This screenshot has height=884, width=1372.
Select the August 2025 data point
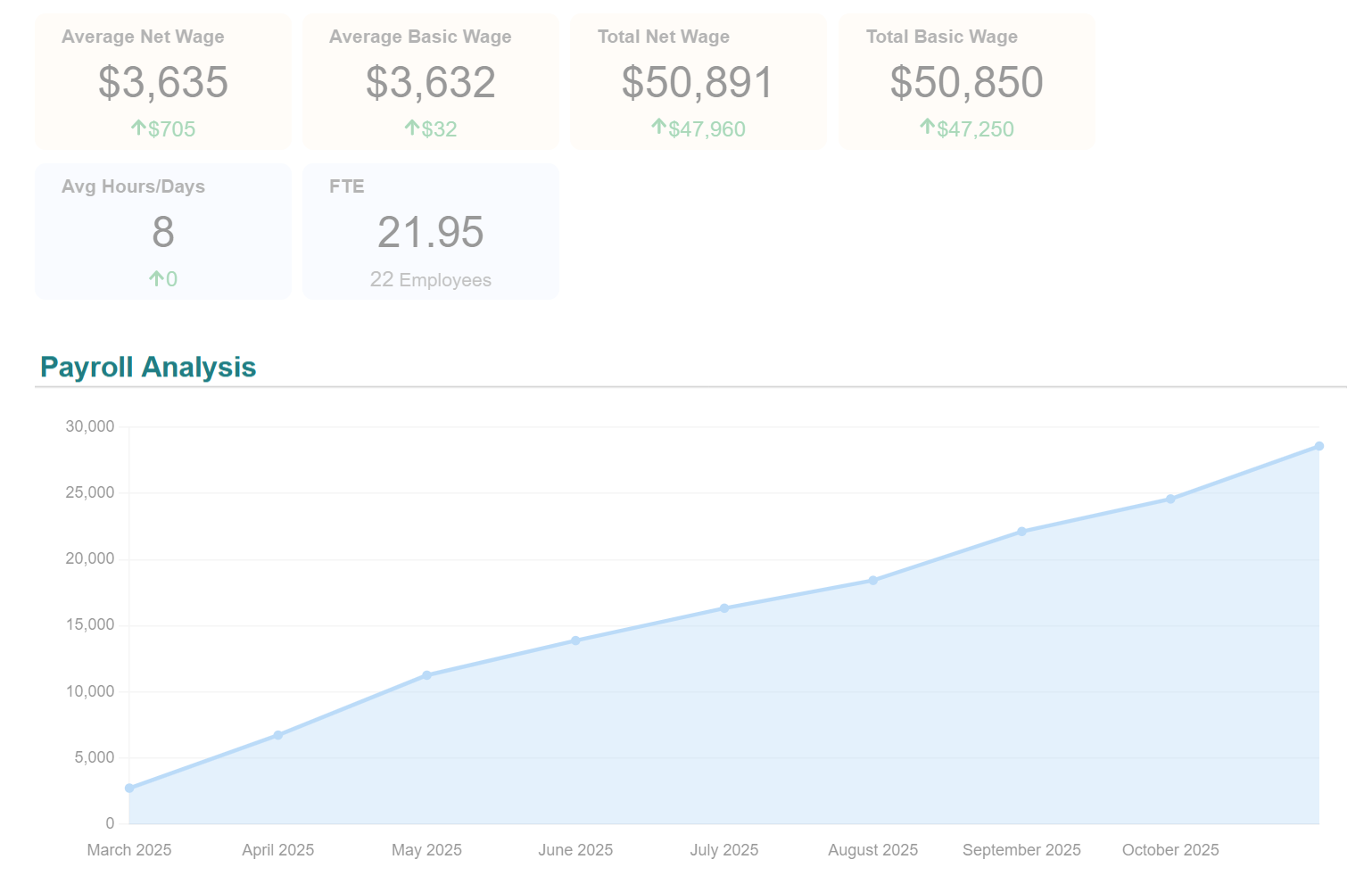(873, 581)
